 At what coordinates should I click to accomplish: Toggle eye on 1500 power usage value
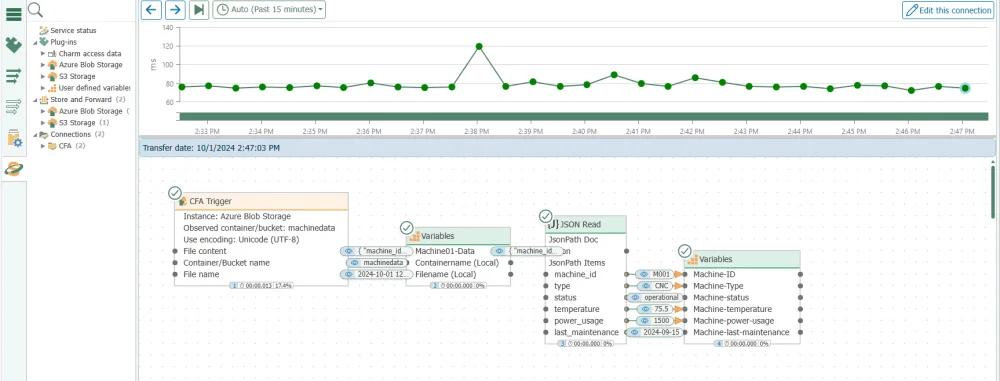pyautogui.click(x=644, y=320)
